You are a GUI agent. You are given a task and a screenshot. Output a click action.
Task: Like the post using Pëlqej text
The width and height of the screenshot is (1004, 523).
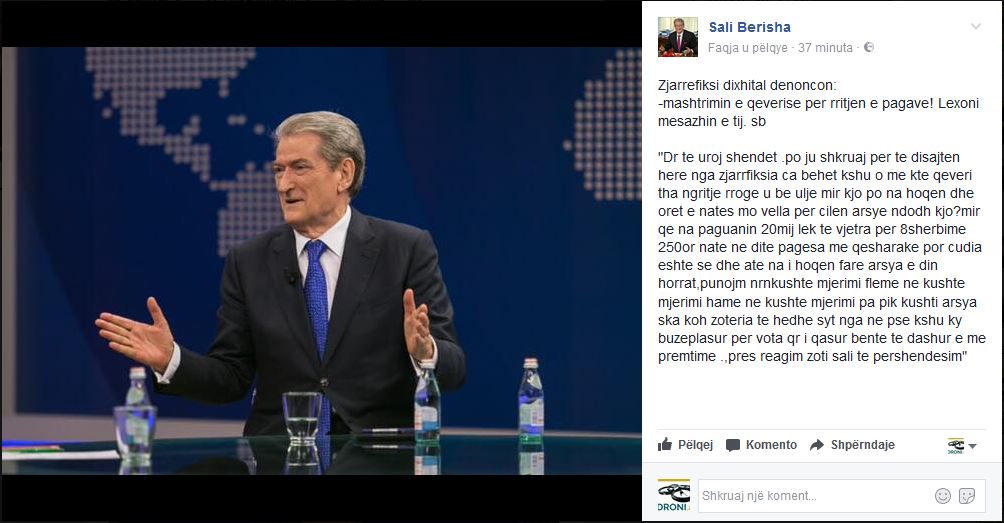(x=695, y=445)
